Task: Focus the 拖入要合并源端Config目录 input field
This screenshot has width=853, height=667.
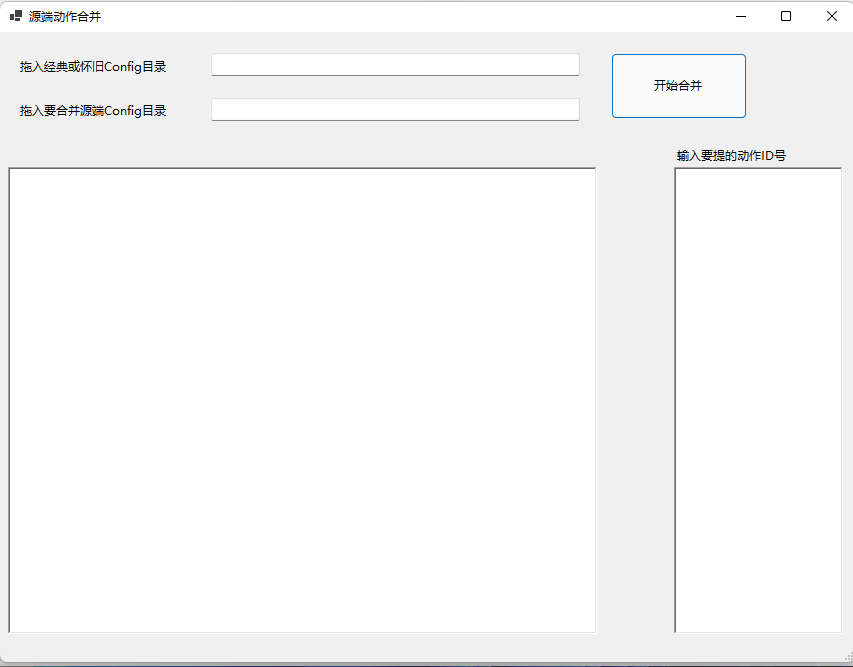Action: point(395,110)
